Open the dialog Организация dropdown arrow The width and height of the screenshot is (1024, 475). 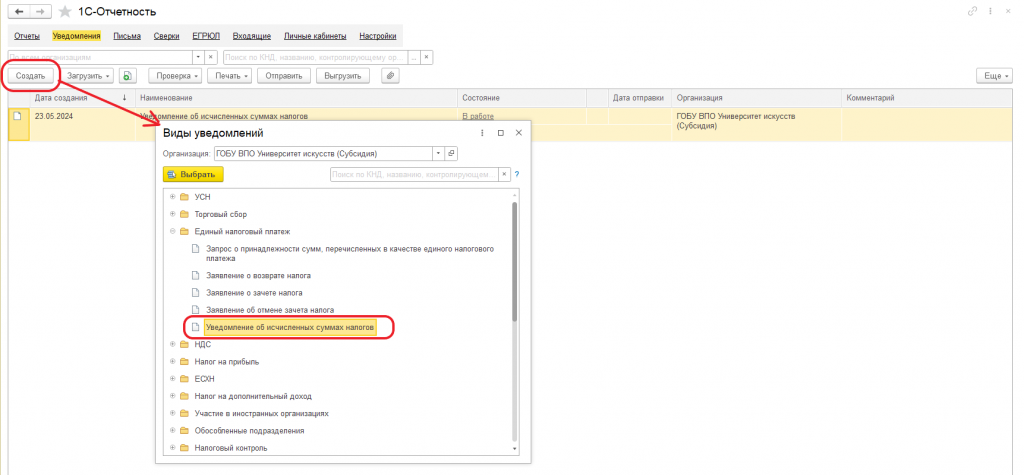tap(438, 154)
